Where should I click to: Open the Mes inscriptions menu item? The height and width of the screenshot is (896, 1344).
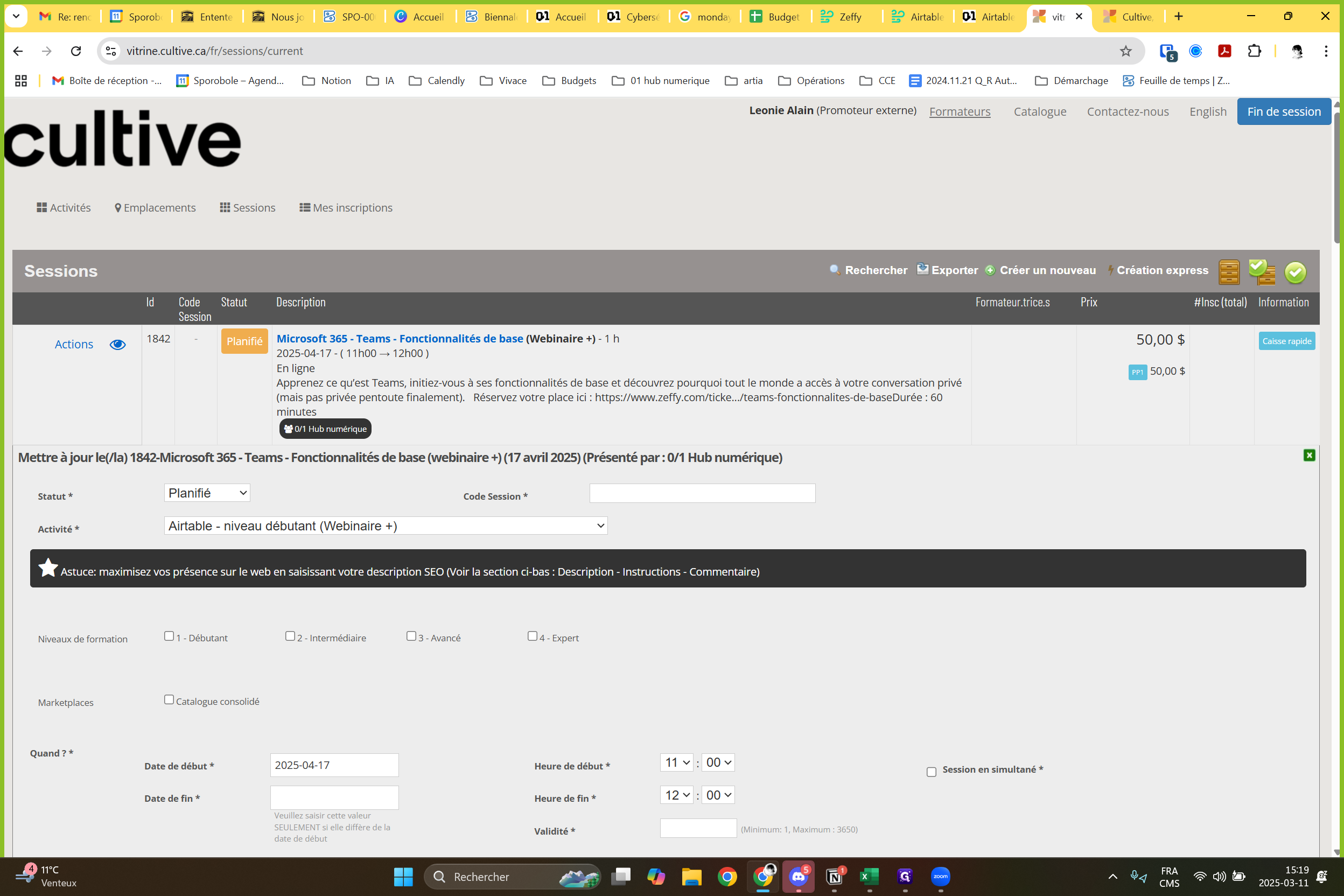point(346,208)
